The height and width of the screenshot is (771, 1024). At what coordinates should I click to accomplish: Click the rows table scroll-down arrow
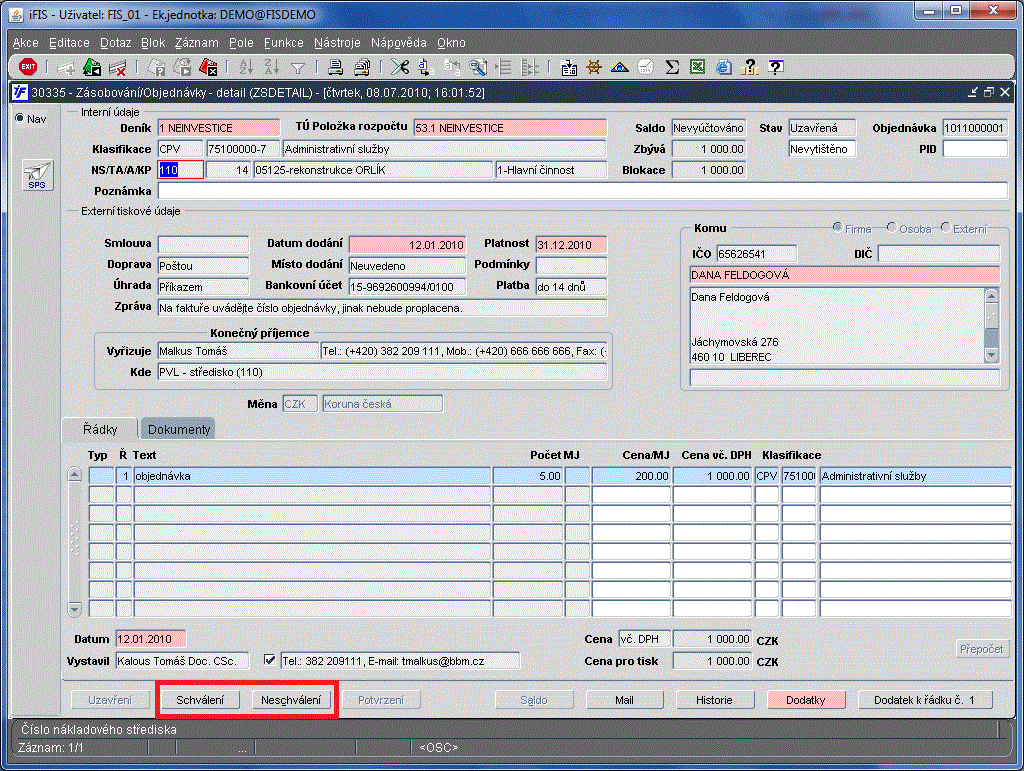point(74,608)
